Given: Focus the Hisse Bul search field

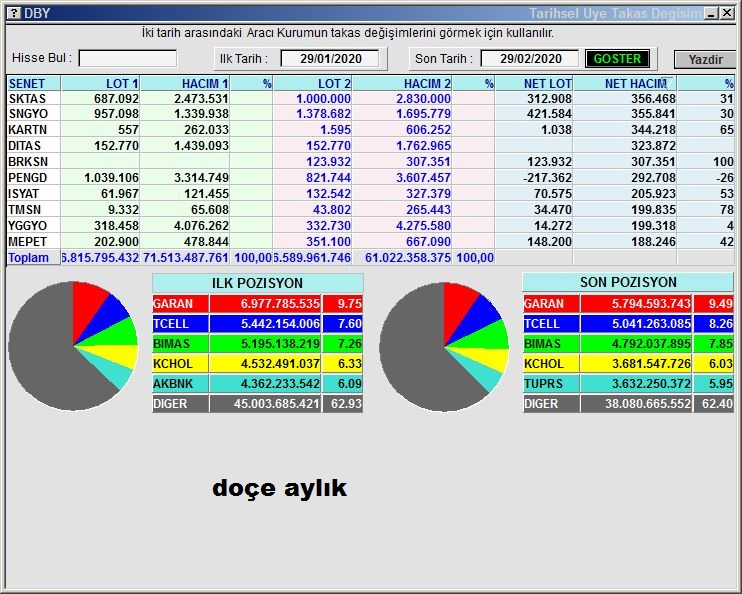Looking at the screenshot, I should click(x=128, y=59).
